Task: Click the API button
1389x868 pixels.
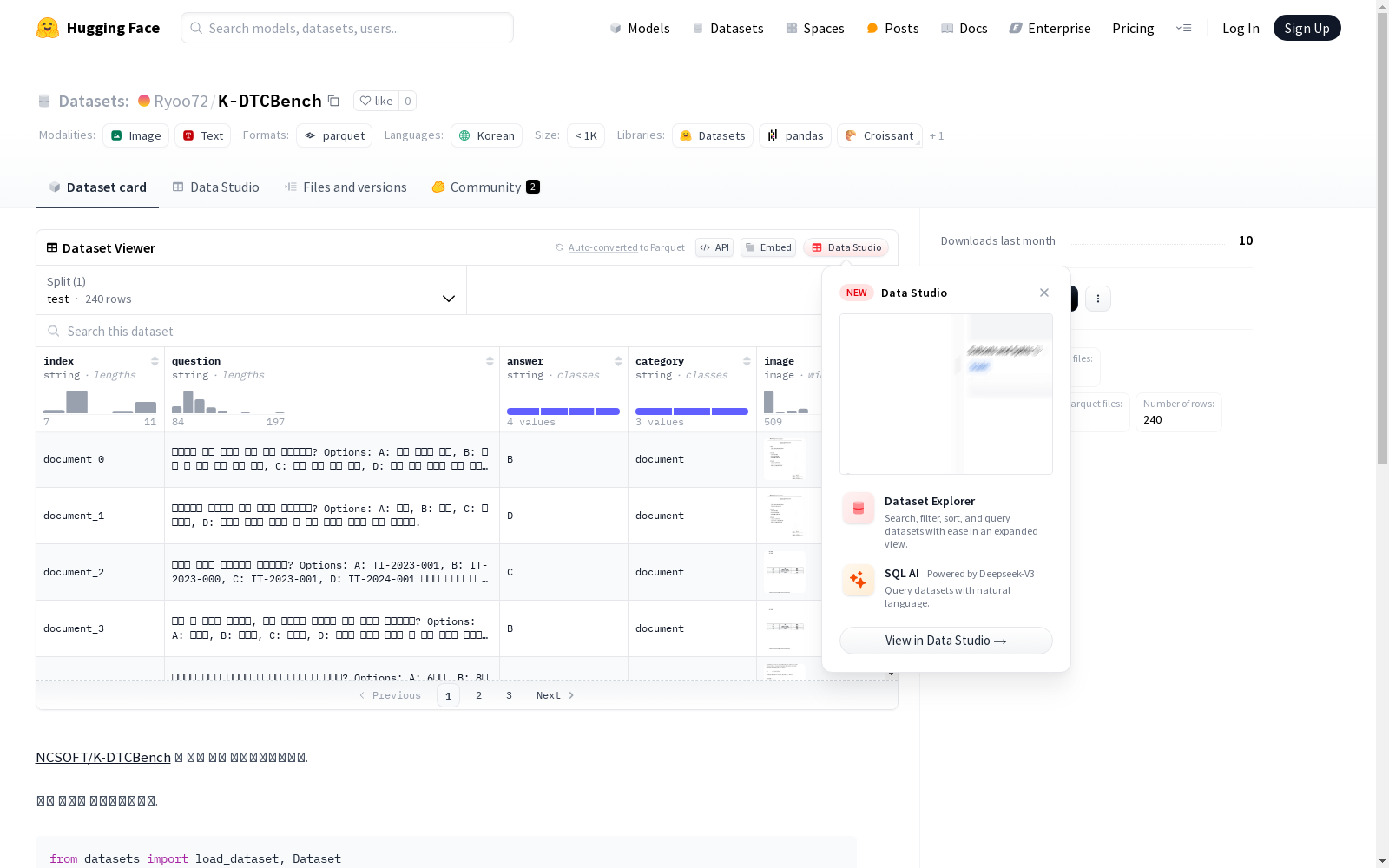Action: [714, 247]
